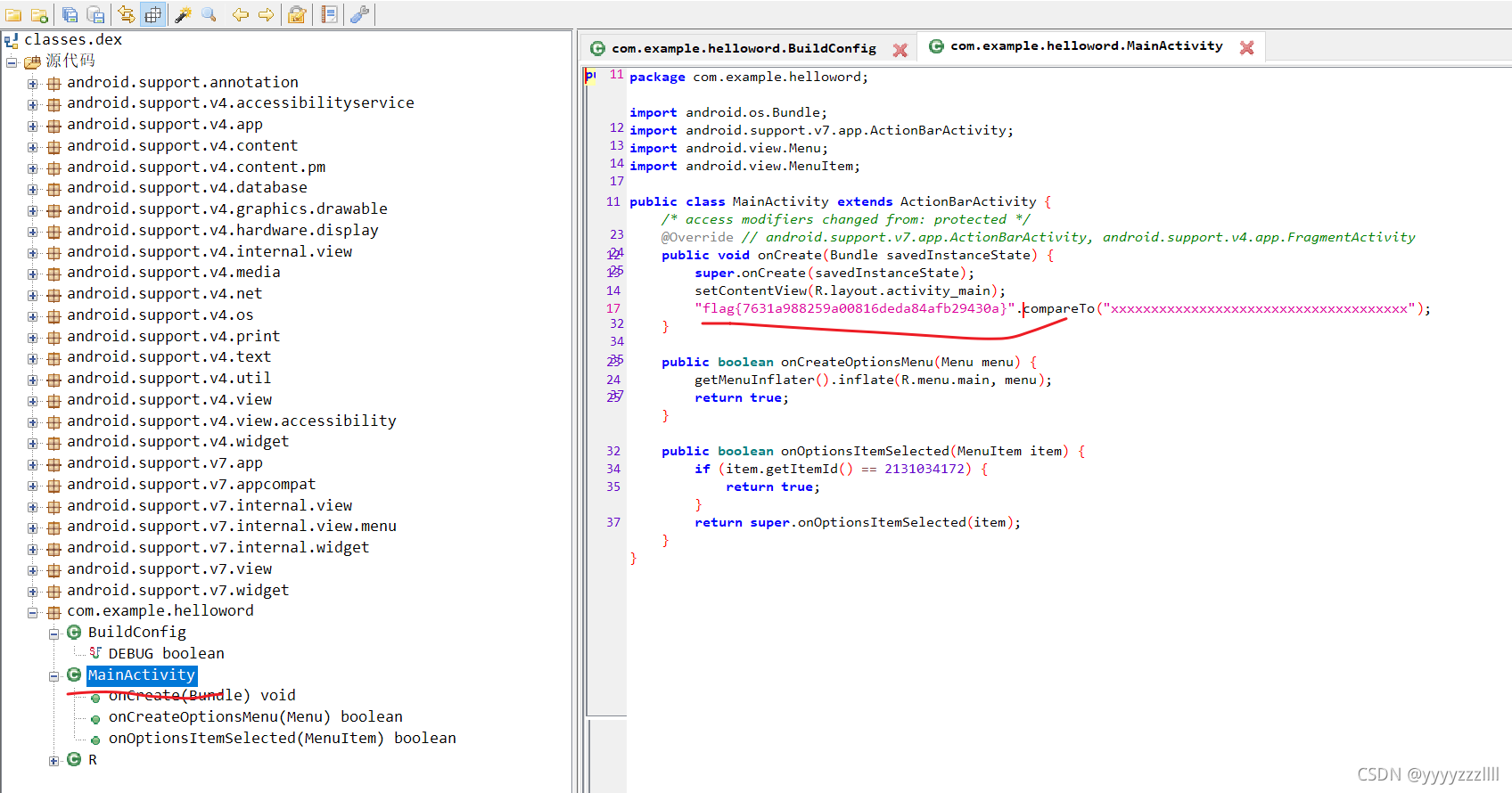Click the Open file folder icon
1512x793 pixels.
point(13,14)
